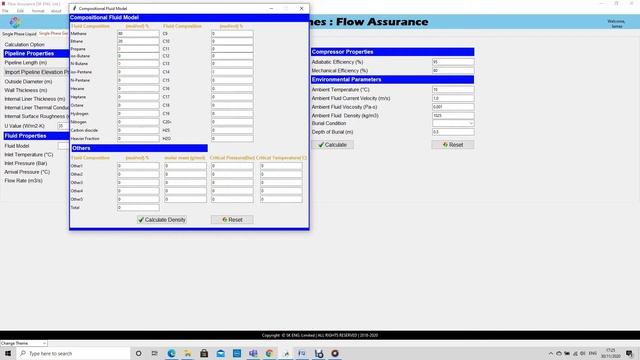Click the Other3 critical pressure field
This screenshot has height=360, width=640.
[232, 182]
